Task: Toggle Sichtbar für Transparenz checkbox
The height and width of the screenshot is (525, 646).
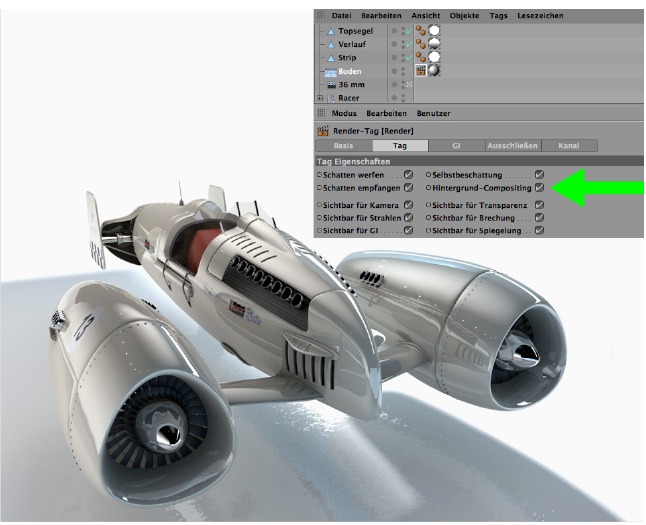Action: click(x=539, y=205)
